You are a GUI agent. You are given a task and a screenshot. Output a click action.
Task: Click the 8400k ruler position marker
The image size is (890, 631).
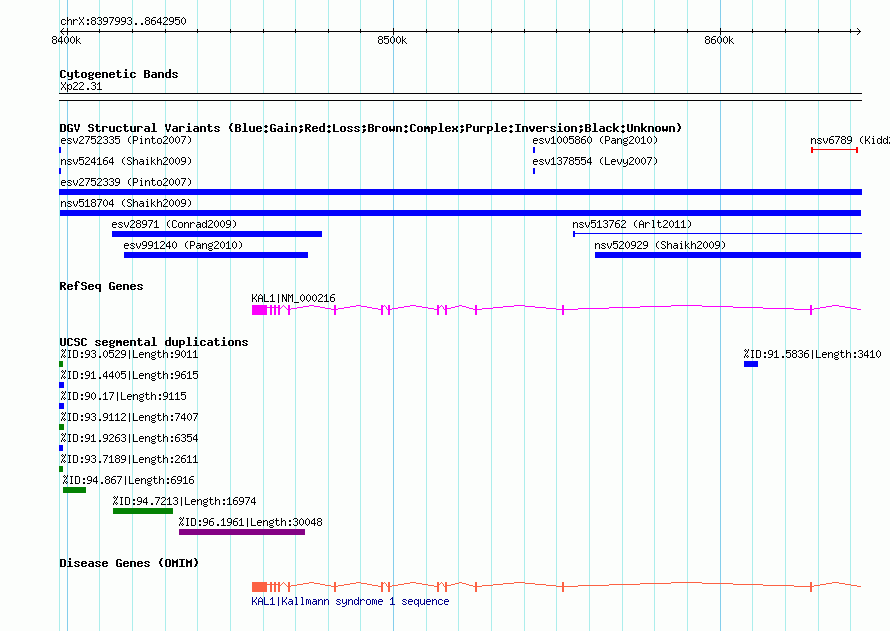[66, 40]
